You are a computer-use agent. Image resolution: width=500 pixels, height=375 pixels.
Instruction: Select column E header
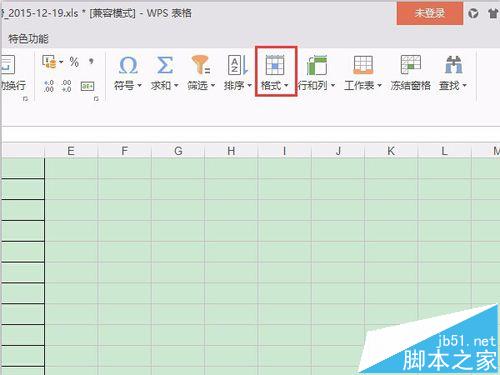[71, 151]
